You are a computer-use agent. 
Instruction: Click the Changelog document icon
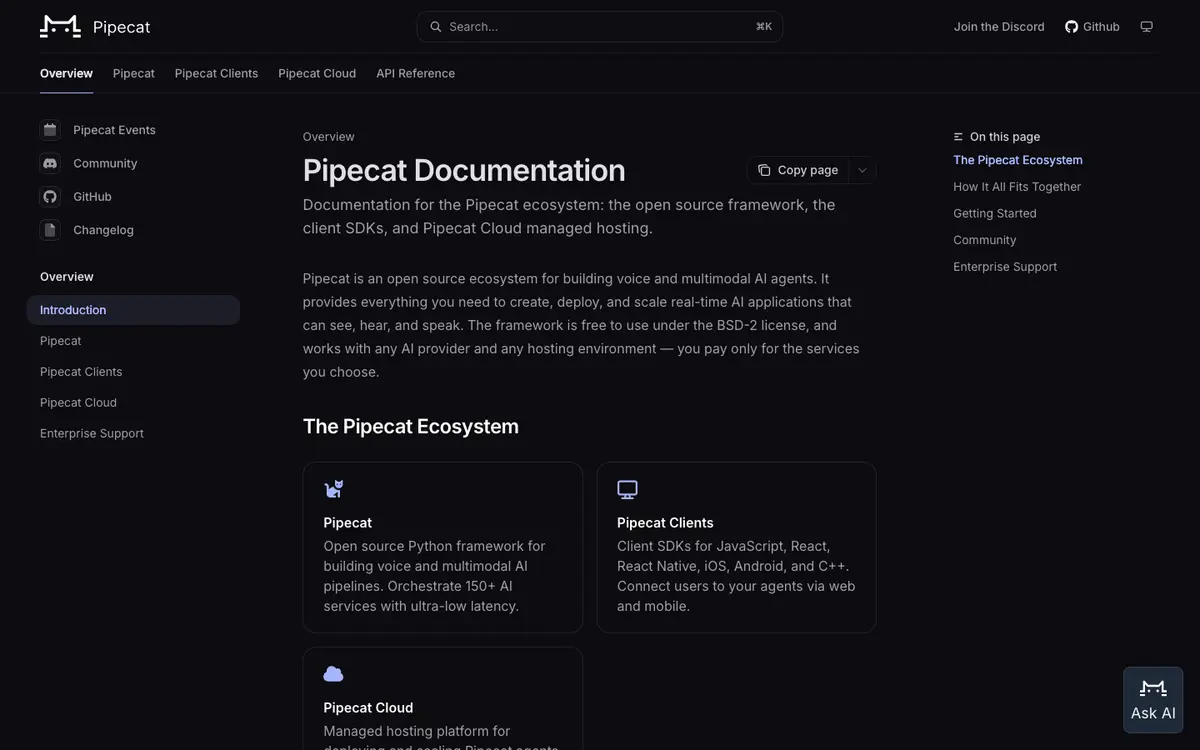pos(50,230)
